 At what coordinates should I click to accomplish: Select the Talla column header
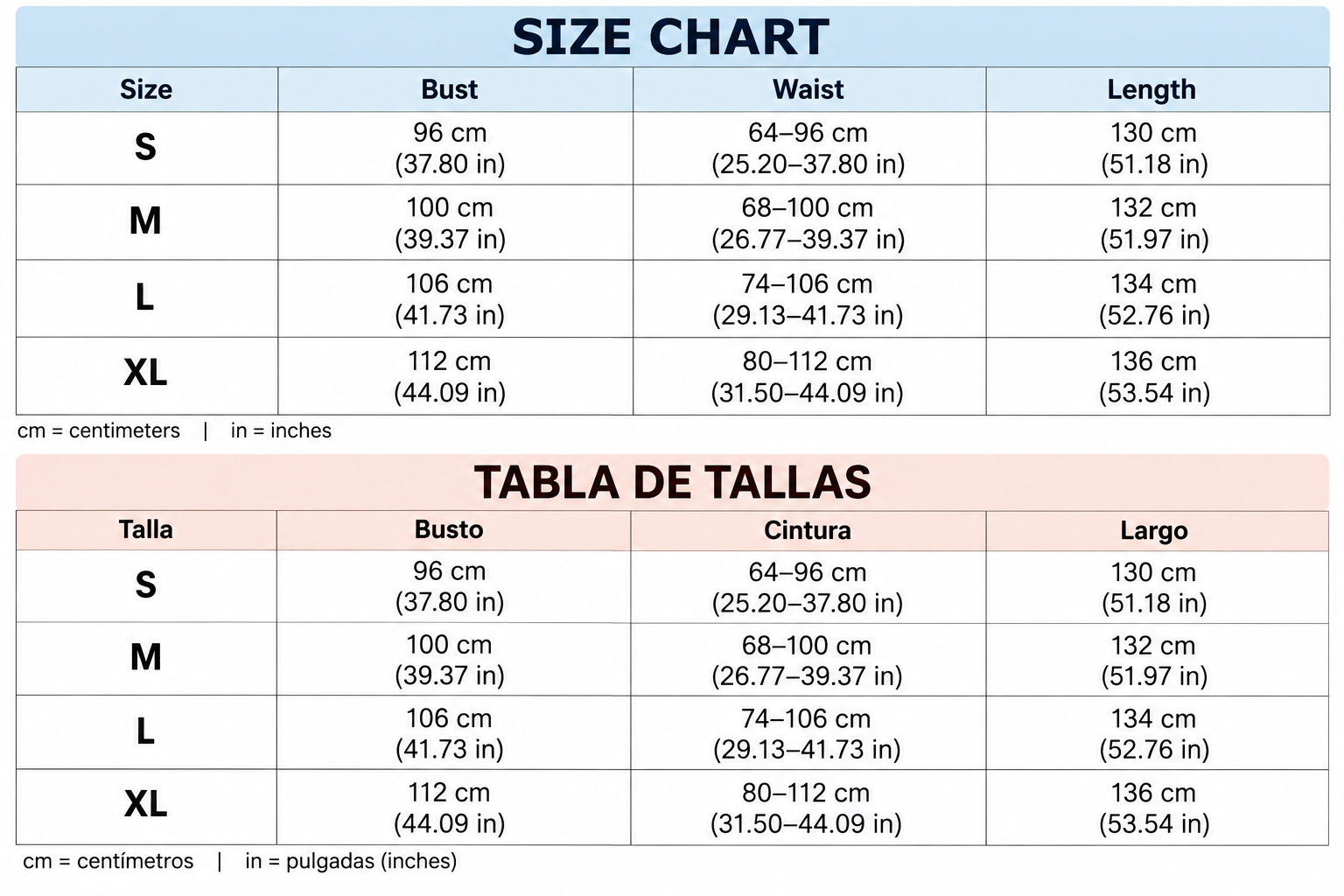pos(146,530)
